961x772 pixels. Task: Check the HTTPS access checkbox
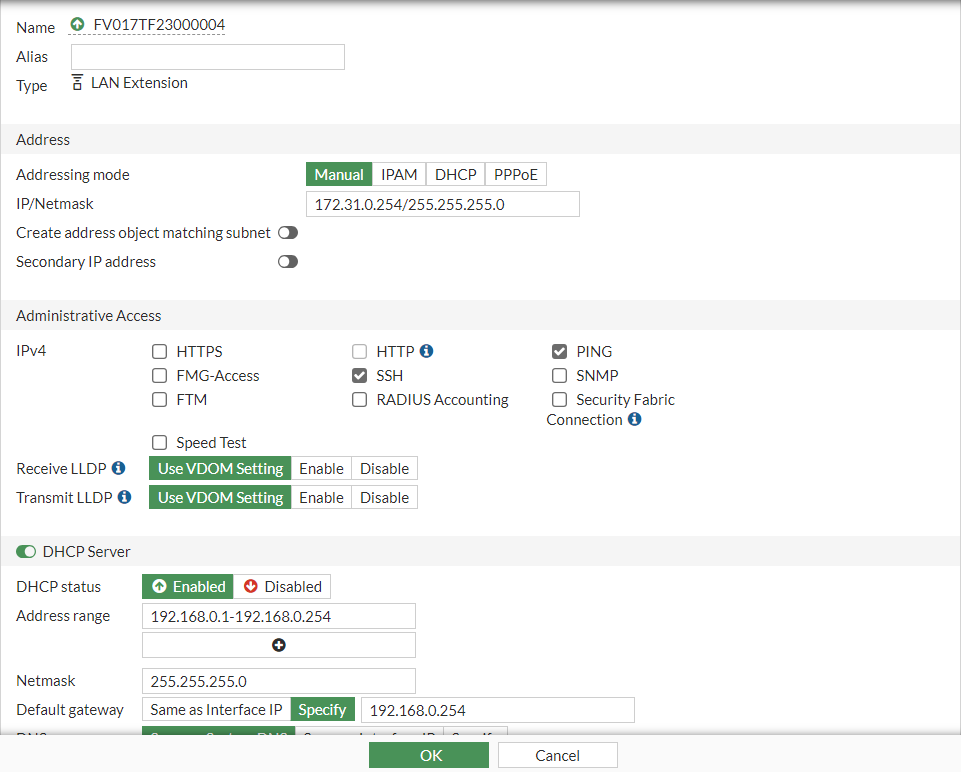(160, 352)
